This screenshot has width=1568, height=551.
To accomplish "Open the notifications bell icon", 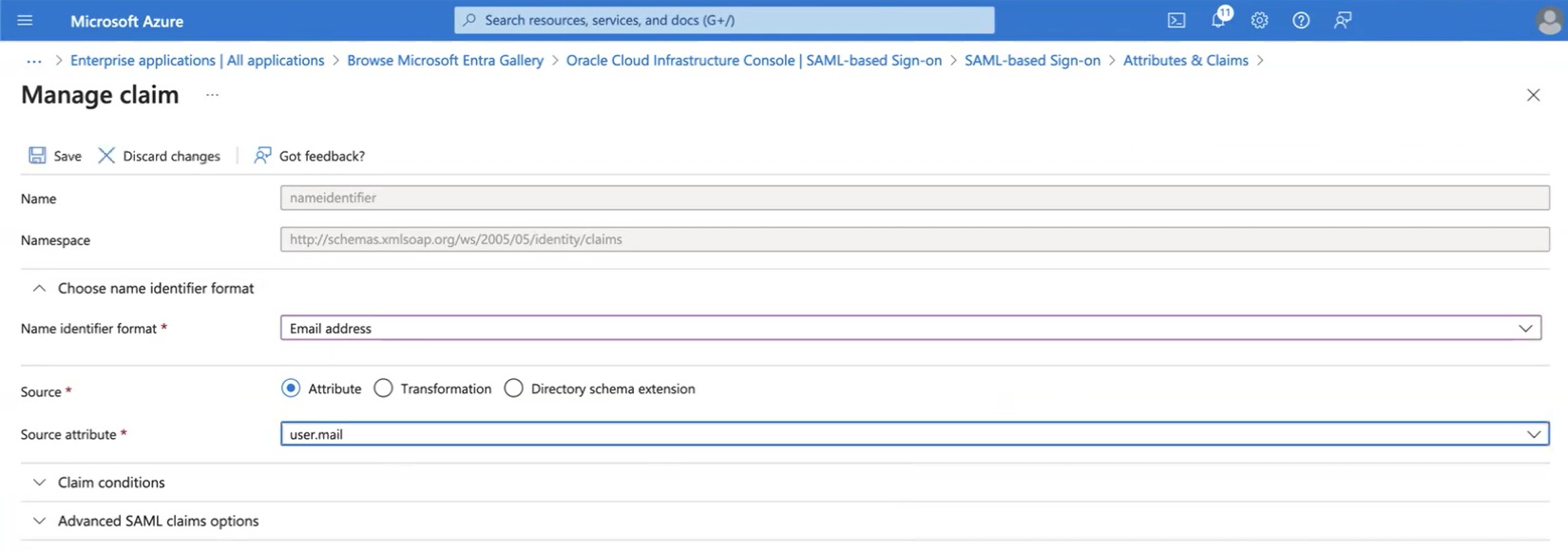I will tap(1219, 18).
